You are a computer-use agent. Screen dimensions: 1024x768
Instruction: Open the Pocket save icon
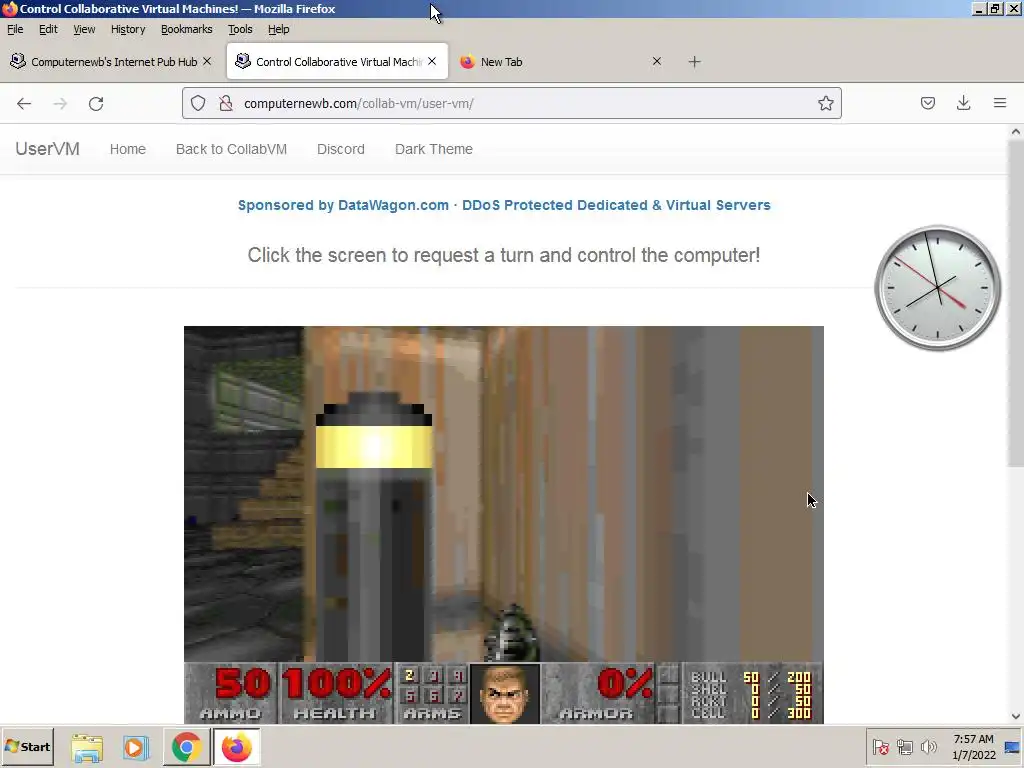click(x=927, y=103)
